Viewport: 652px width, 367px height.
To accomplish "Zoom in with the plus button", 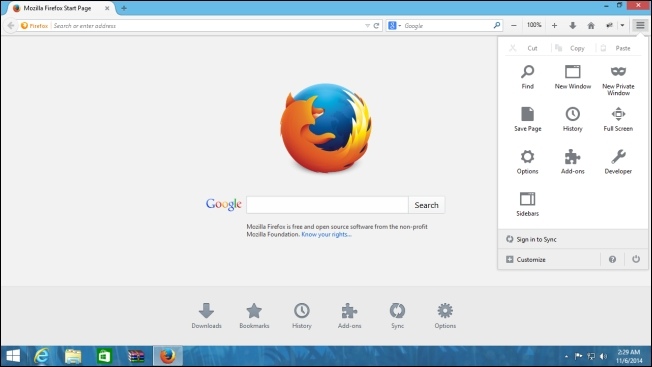I will tap(554, 25).
